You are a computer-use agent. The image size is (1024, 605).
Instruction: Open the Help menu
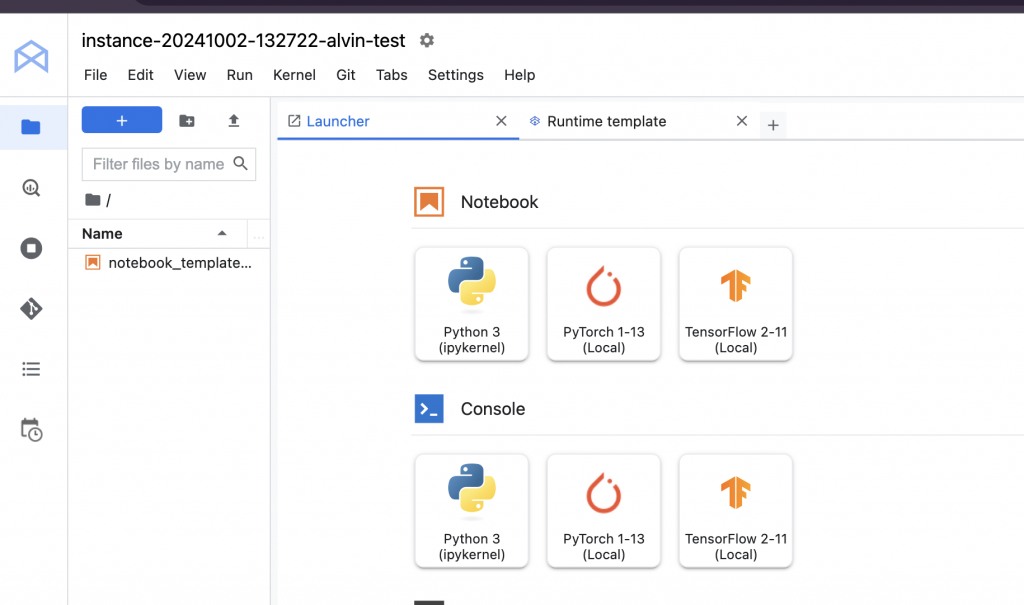click(x=519, y=75)
